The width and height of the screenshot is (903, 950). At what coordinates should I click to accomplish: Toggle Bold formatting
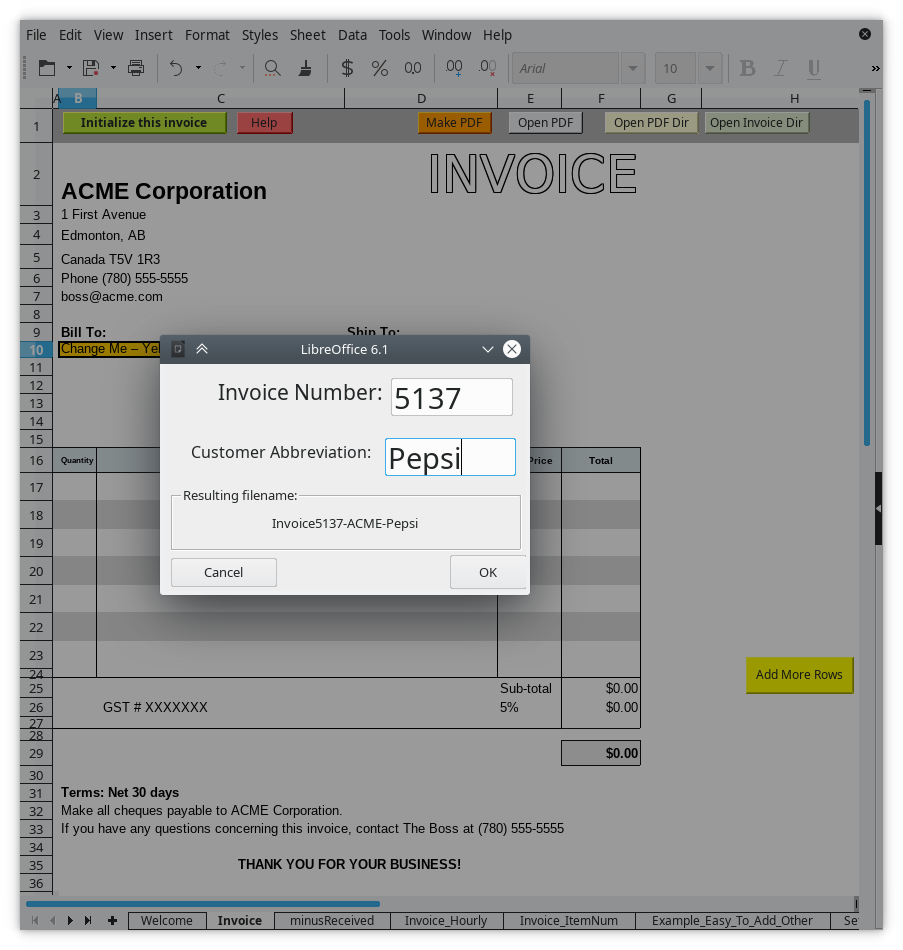click(x=748, y=68)
